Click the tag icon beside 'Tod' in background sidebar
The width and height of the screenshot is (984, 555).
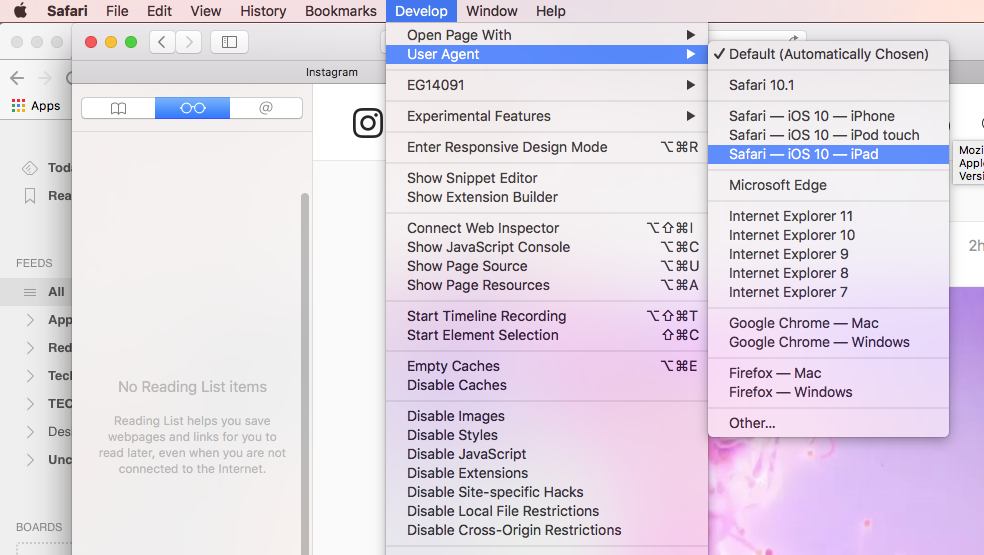click(x=29, y=168)
